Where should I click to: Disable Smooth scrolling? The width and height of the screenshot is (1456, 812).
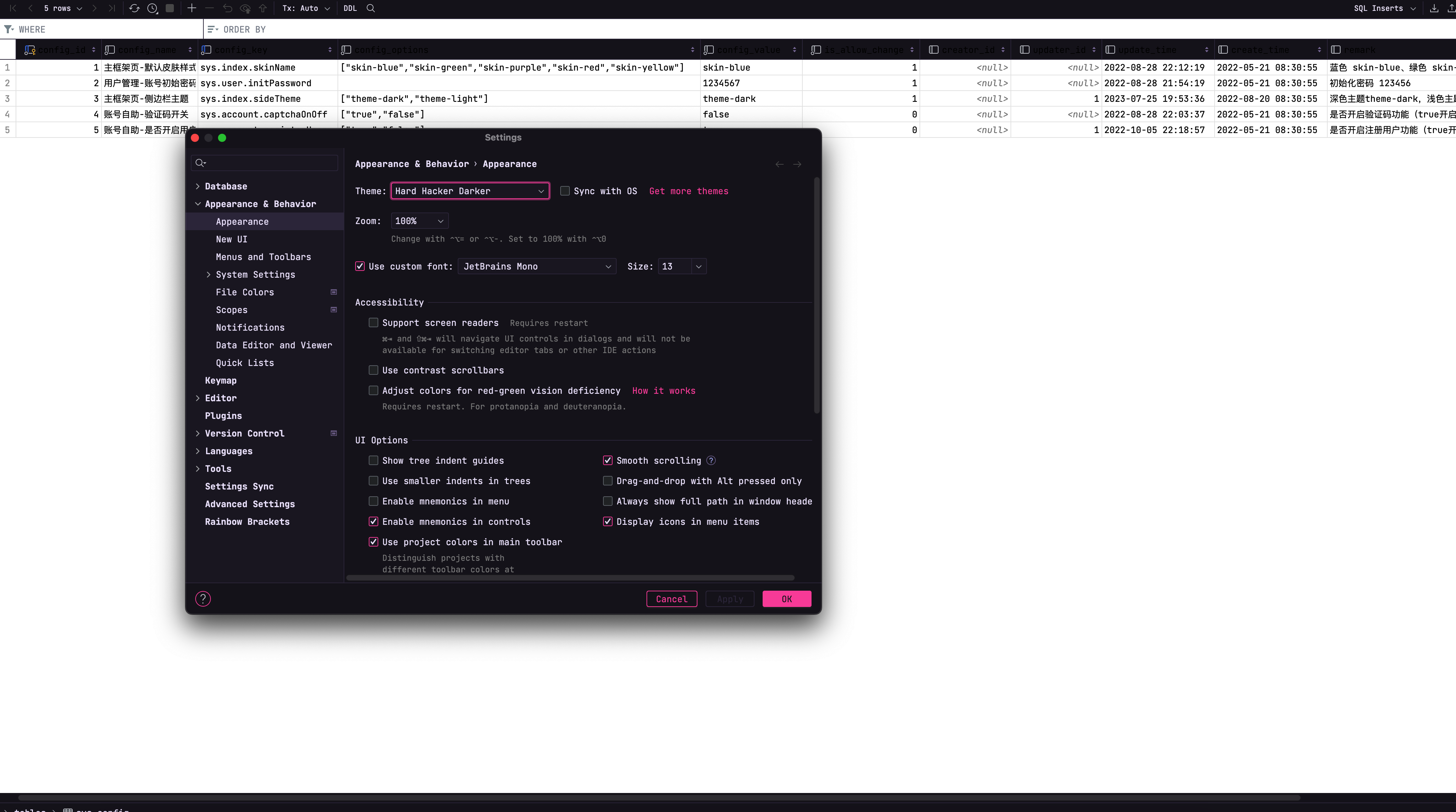click(607, 461)
